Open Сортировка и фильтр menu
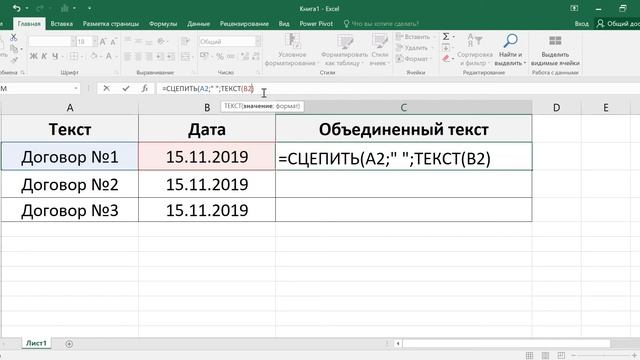Viewport: 640px width, 360px height. pyautogui.click(x=474, y=50)
